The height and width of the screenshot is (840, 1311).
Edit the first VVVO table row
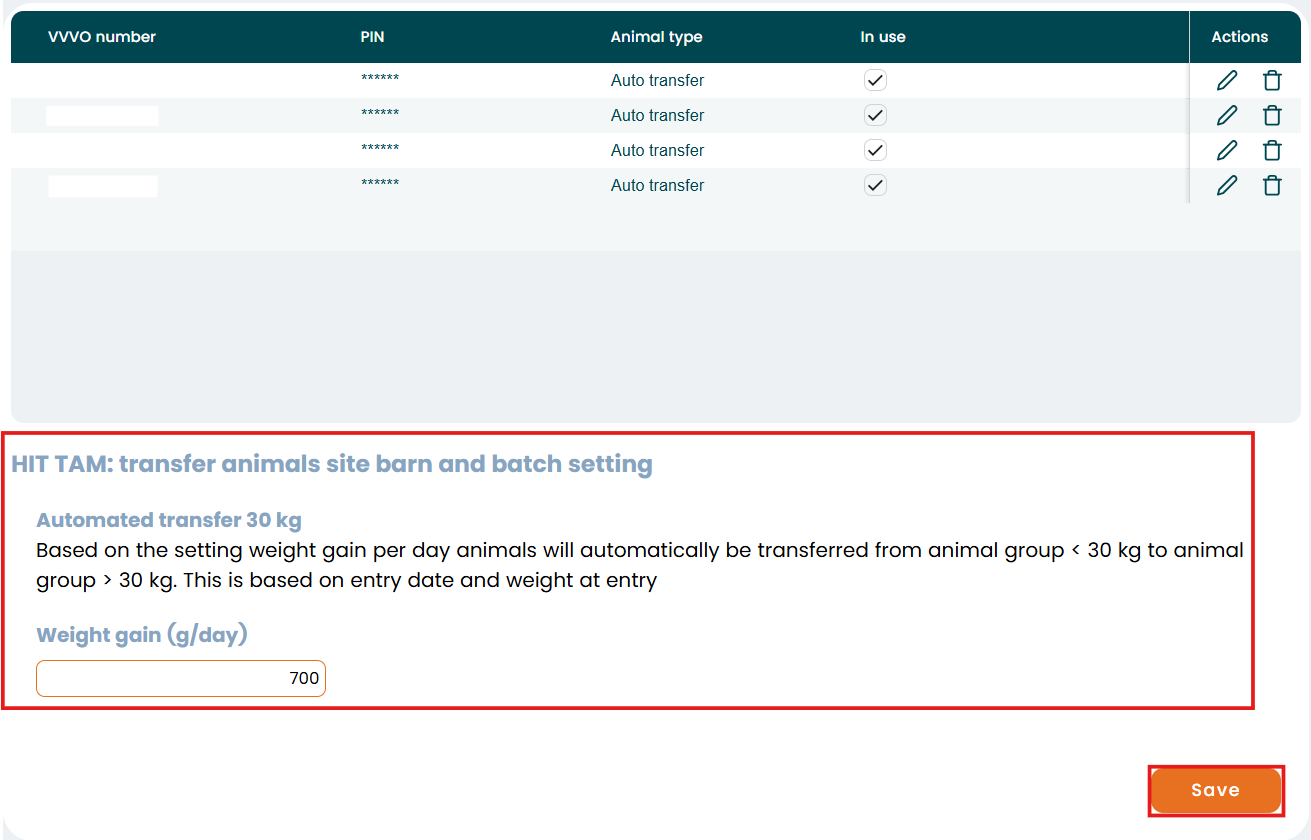1227,81
